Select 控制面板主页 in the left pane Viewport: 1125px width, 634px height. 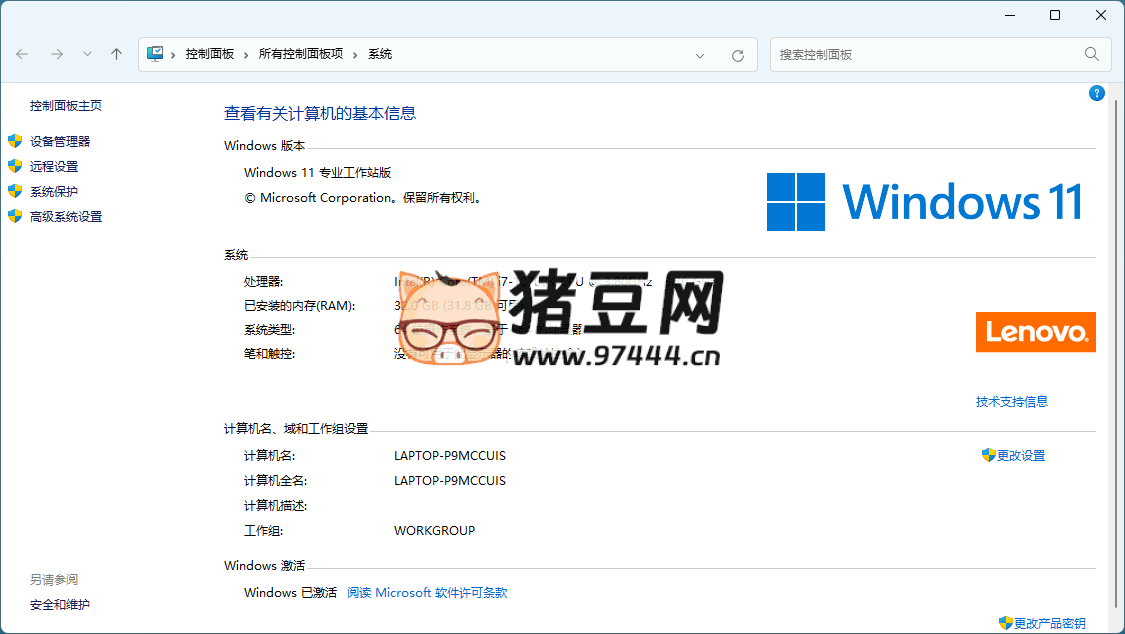click(66, 104)
